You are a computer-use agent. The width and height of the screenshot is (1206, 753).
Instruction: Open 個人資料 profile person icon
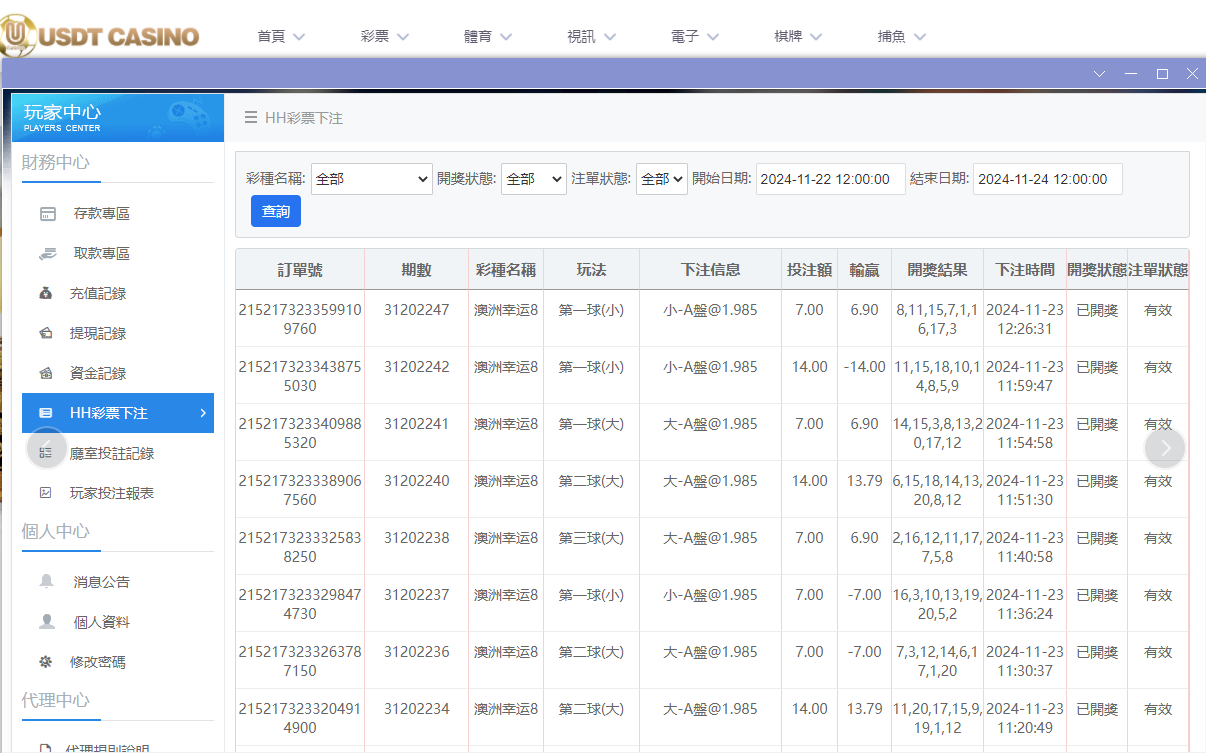click(x=47, y=621)
